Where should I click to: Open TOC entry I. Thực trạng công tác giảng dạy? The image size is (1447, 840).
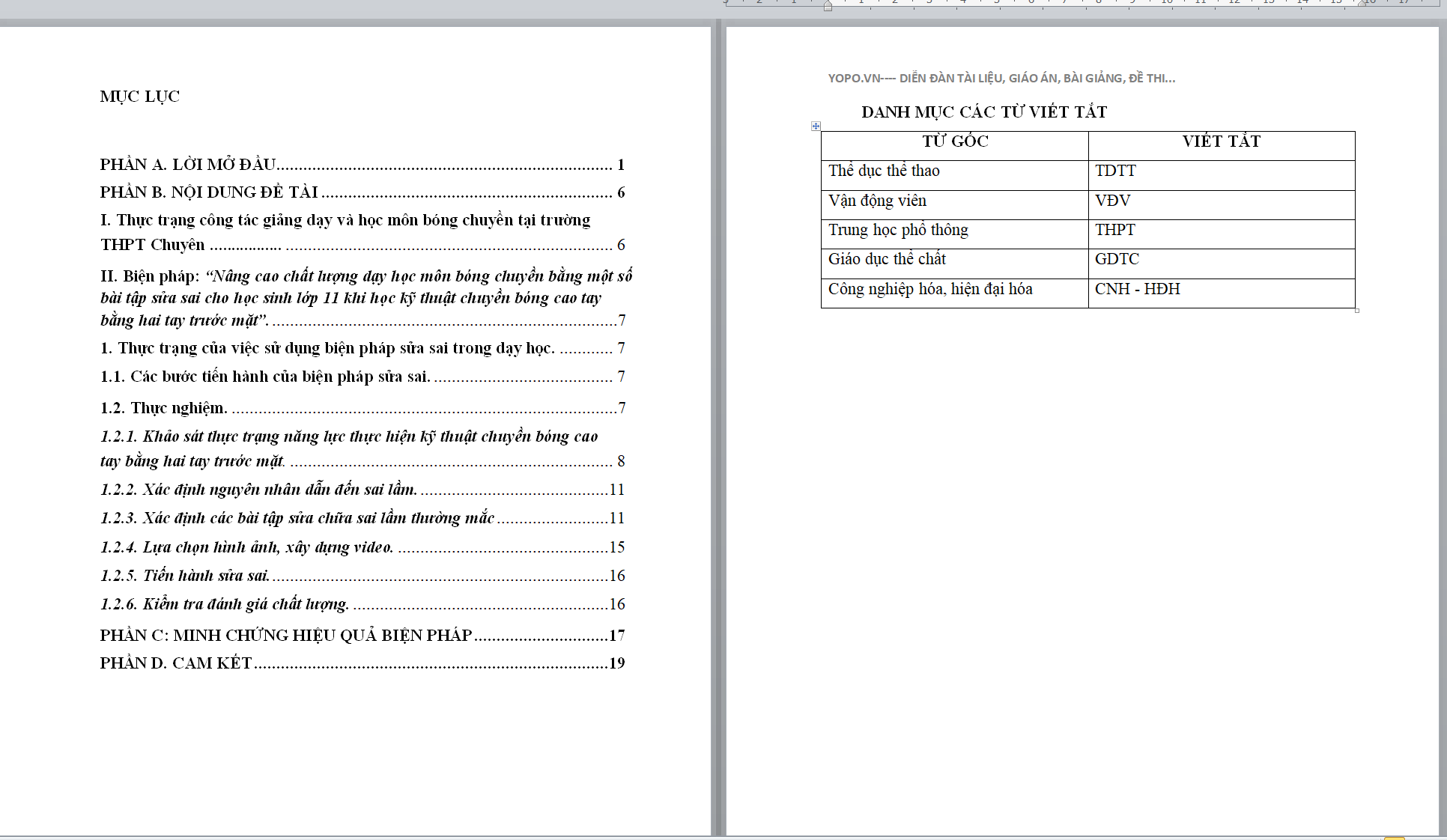362,232
